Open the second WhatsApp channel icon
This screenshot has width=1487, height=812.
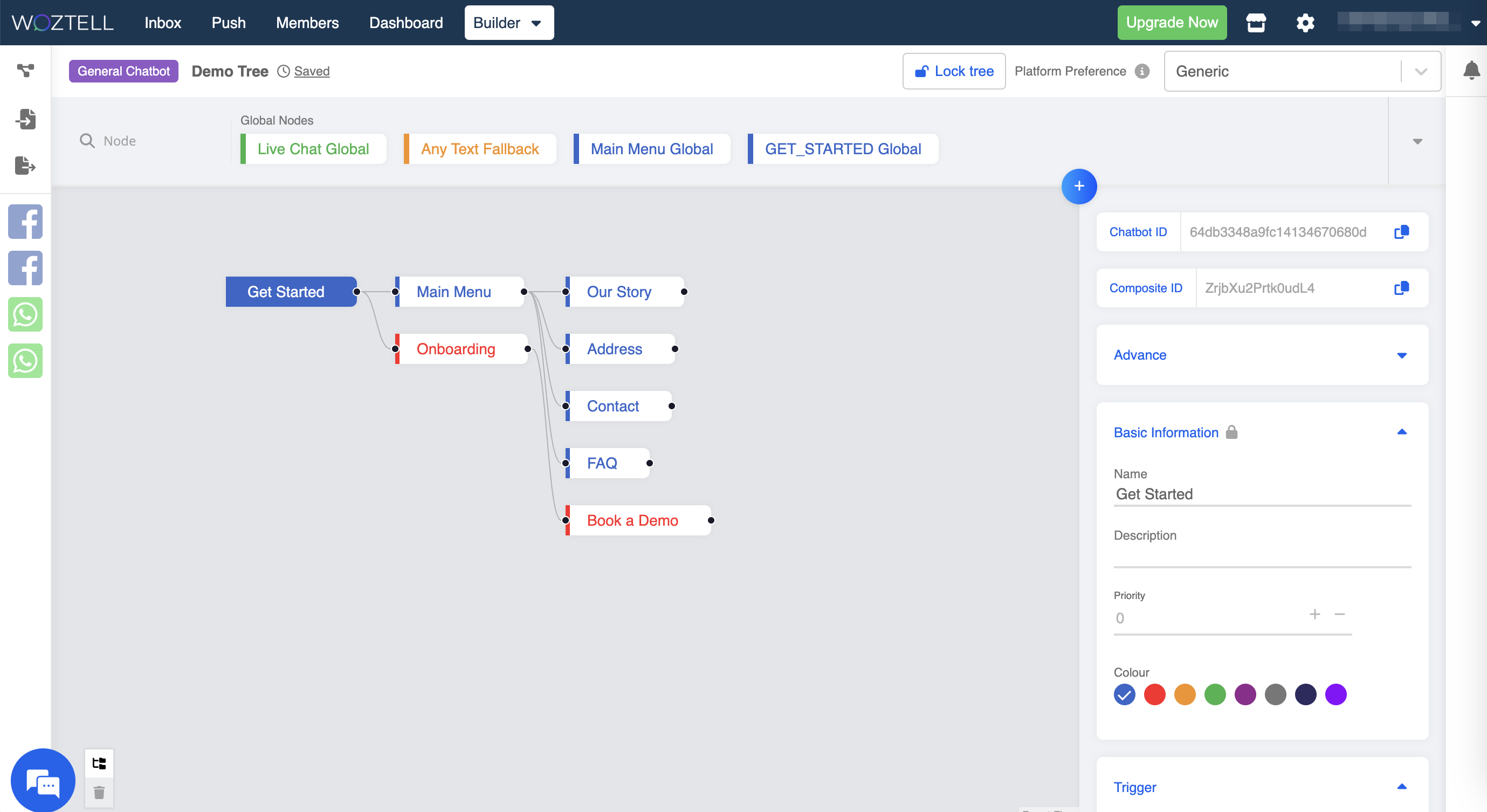coord(25,361)
